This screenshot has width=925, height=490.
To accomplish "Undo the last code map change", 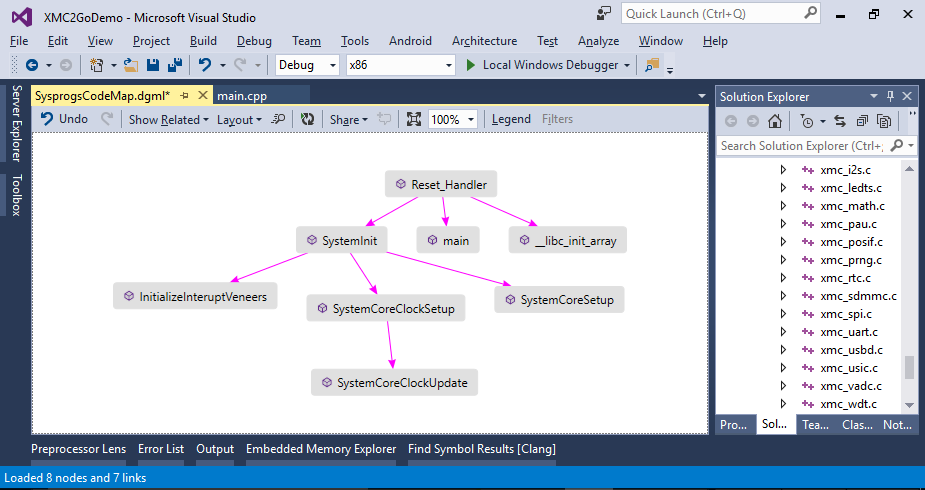I will [64, 119].
